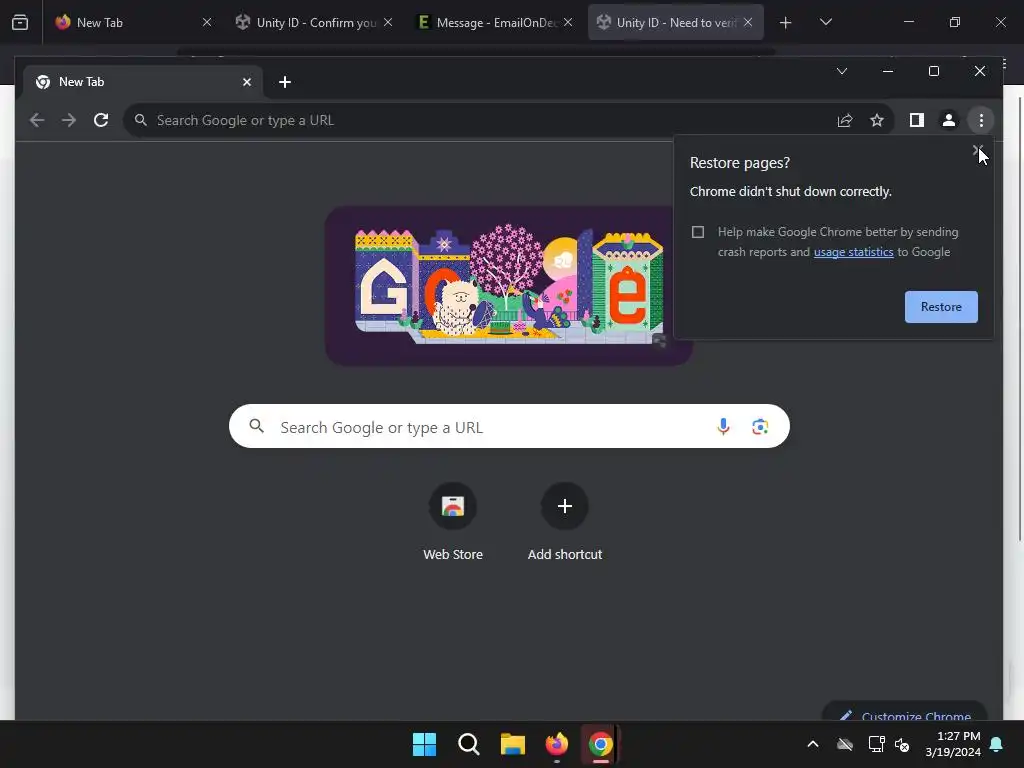Share this page icon in address bar
The width and height of the screenshot is (1024, 768).
point(844,120)
